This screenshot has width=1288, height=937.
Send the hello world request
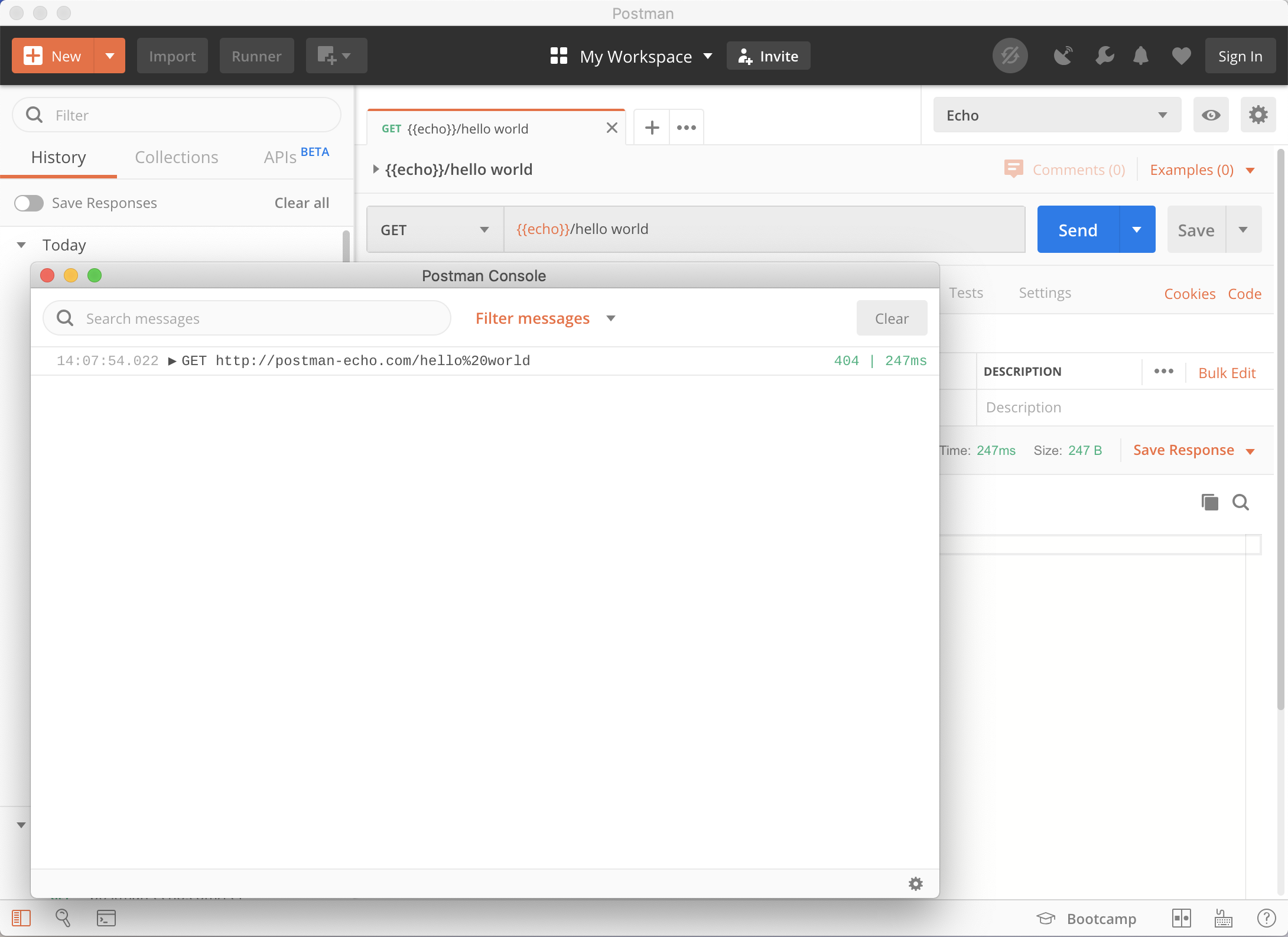[1077, 229]
